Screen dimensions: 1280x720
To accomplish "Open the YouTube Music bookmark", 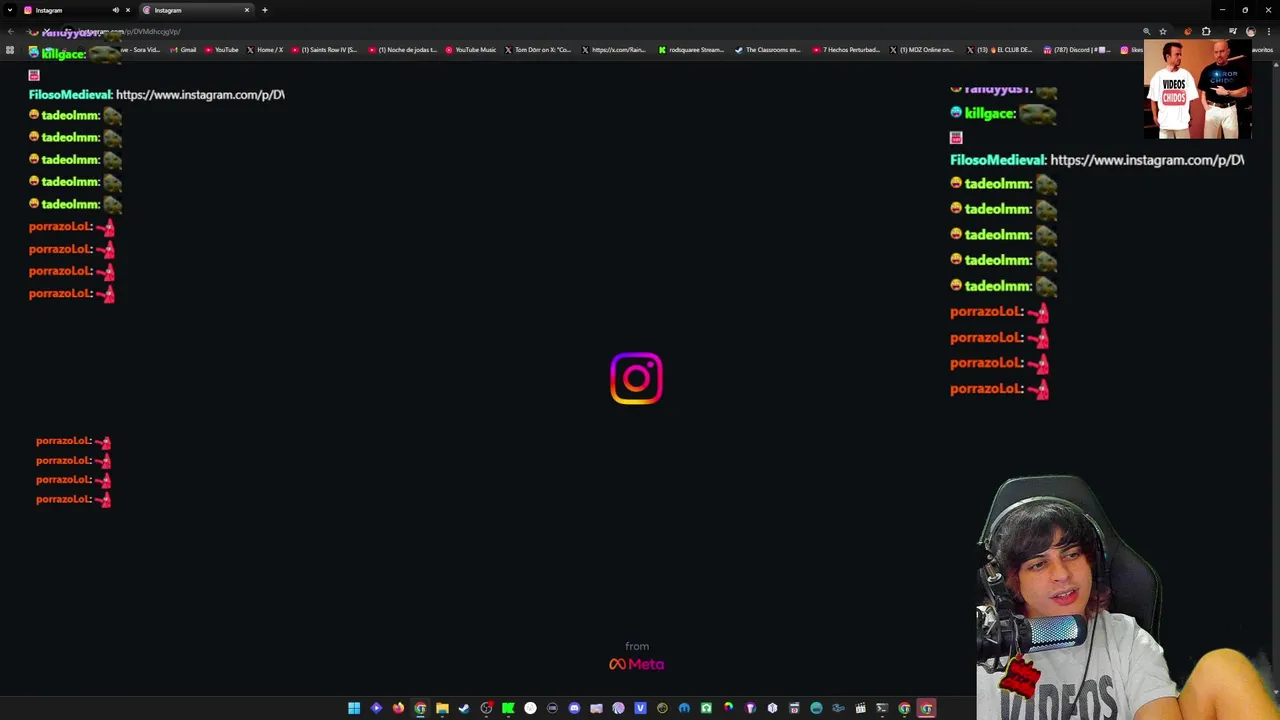I will [471, 50].
